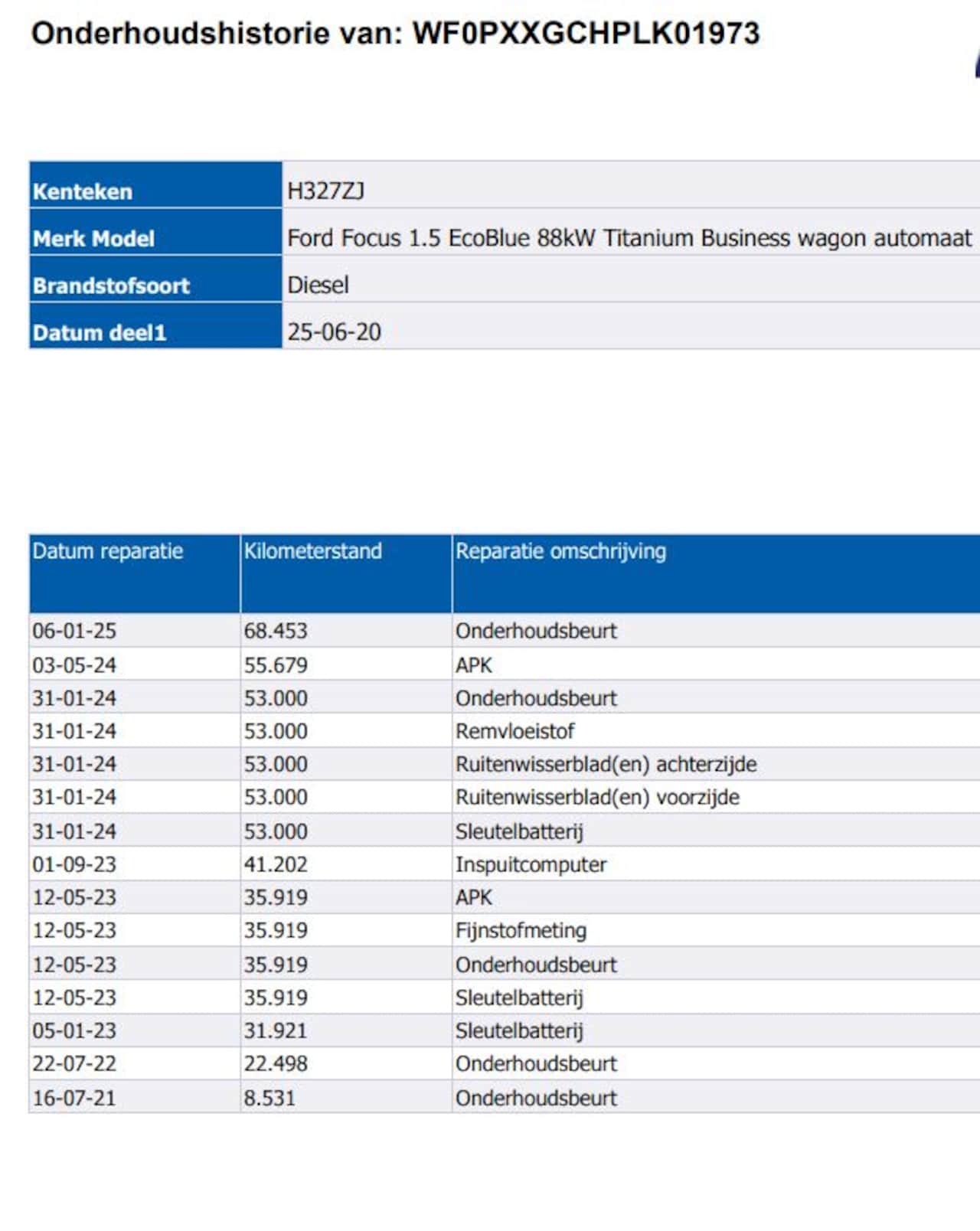Click the Fijnstofmeting description
This screenshot has height=1231, width=980.
[521, 931]
